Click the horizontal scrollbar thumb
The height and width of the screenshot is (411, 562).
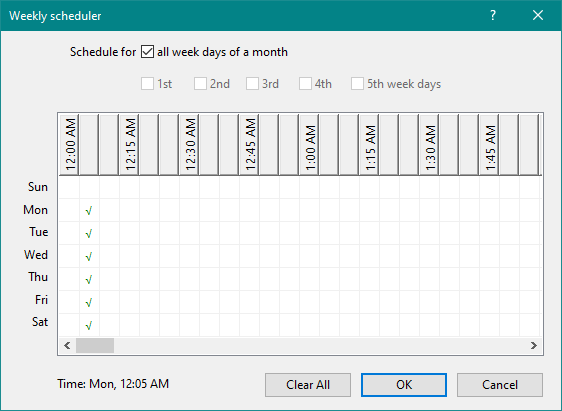[95, 345]
